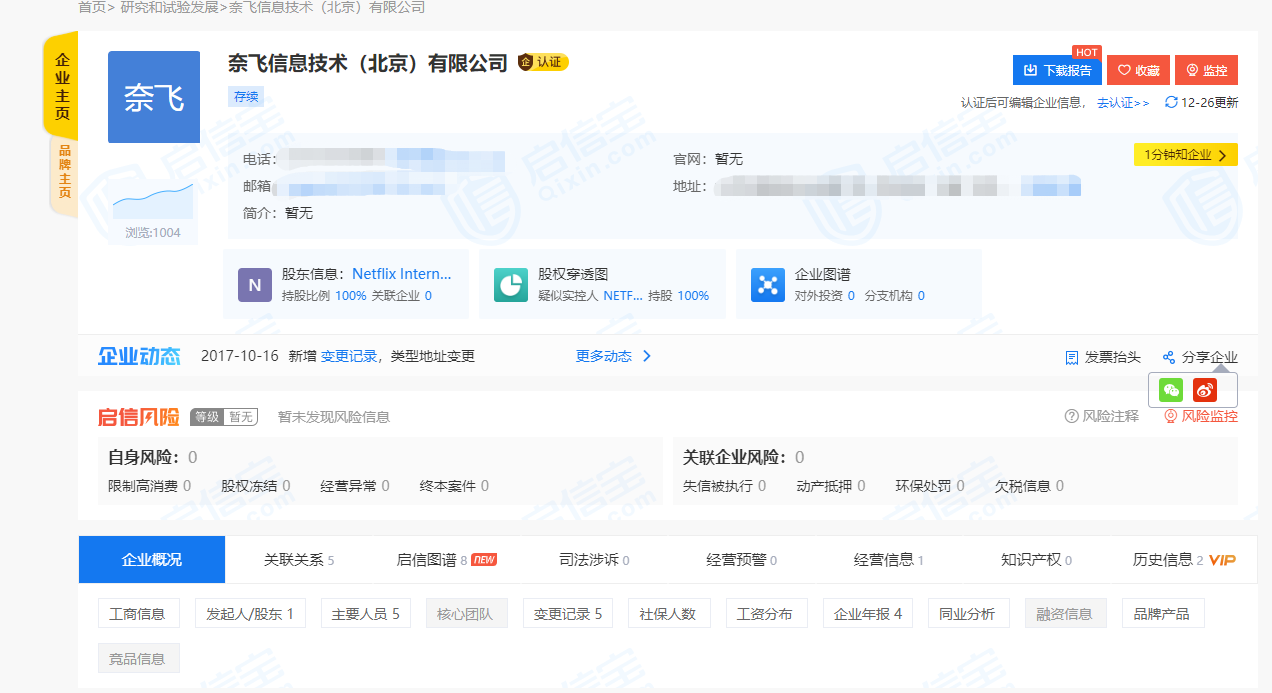
Task: Click the 企认证 certification badge
Action: (x=543, y=61)
